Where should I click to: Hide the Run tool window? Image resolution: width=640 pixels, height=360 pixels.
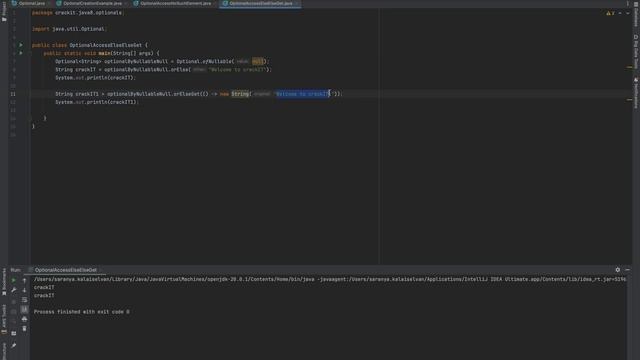point(627,270)
